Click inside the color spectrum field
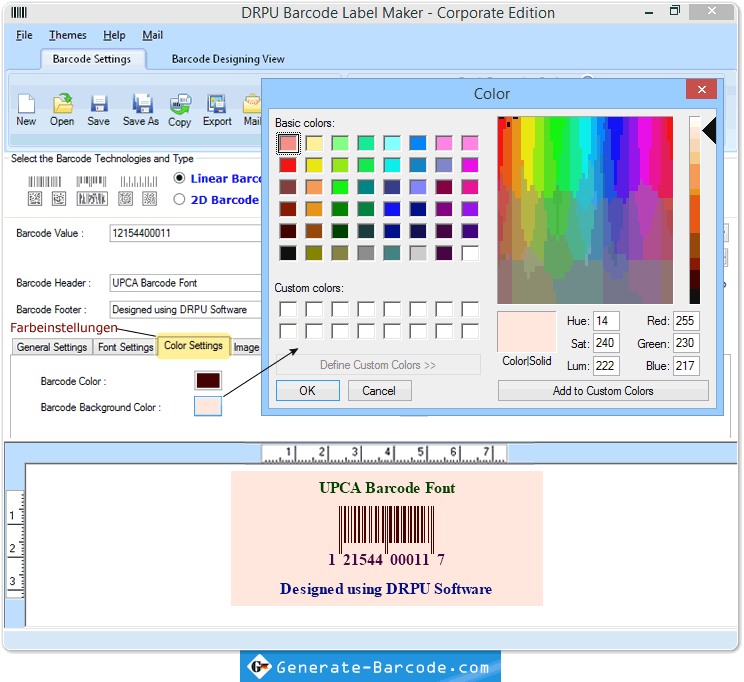This screenshot has width=744, height=682. coord(585,210)
